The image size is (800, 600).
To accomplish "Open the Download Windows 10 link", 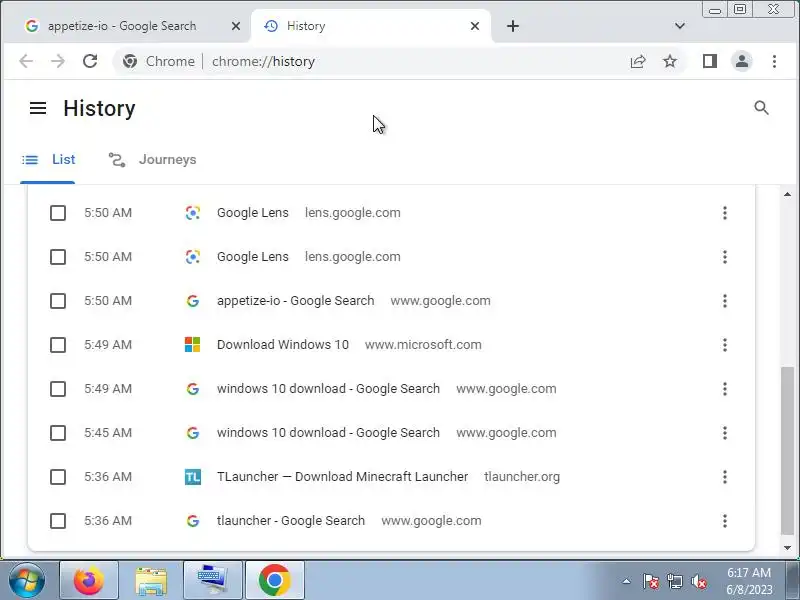I will [x=283, y=345].
